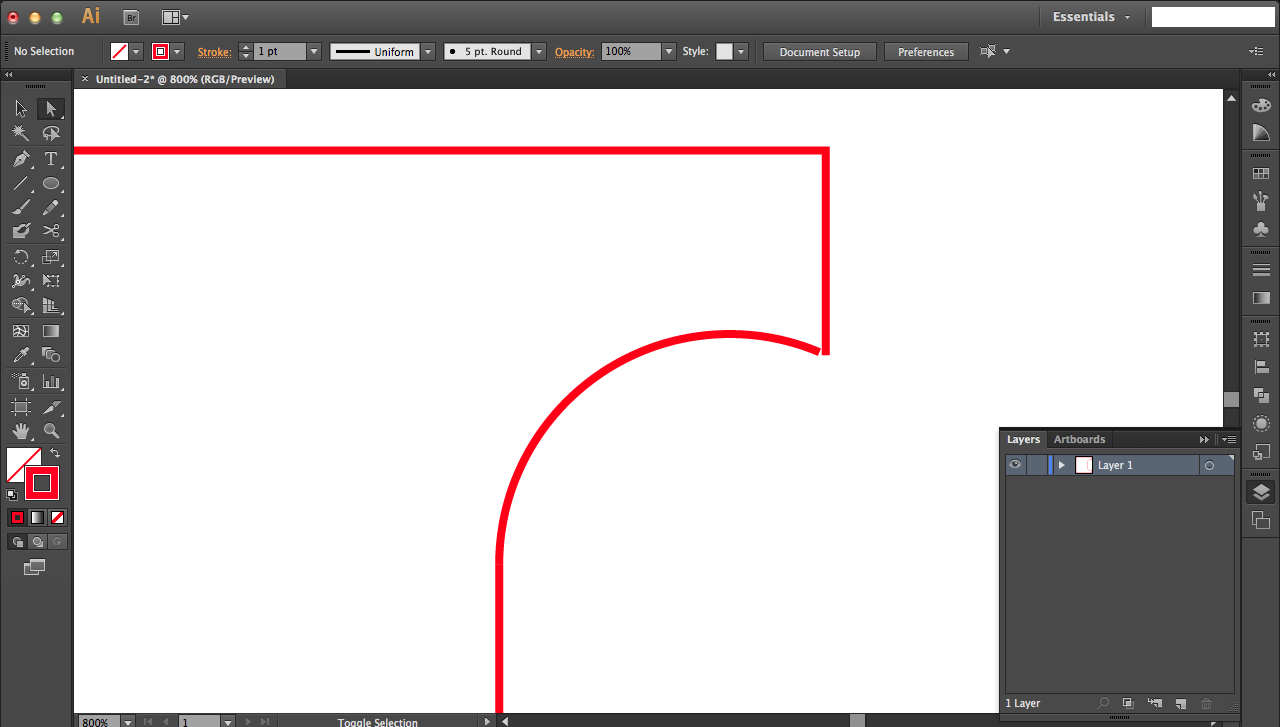Select the Gradient tool
The height and width of the screenshot is (727, 1280).
pyautogui.click(x=51, y=331)
